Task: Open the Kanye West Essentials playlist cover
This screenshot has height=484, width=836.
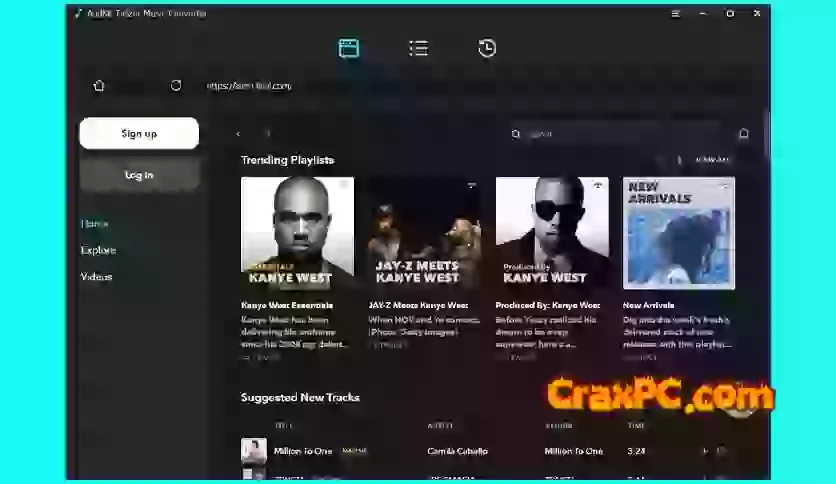Action: 298,233
